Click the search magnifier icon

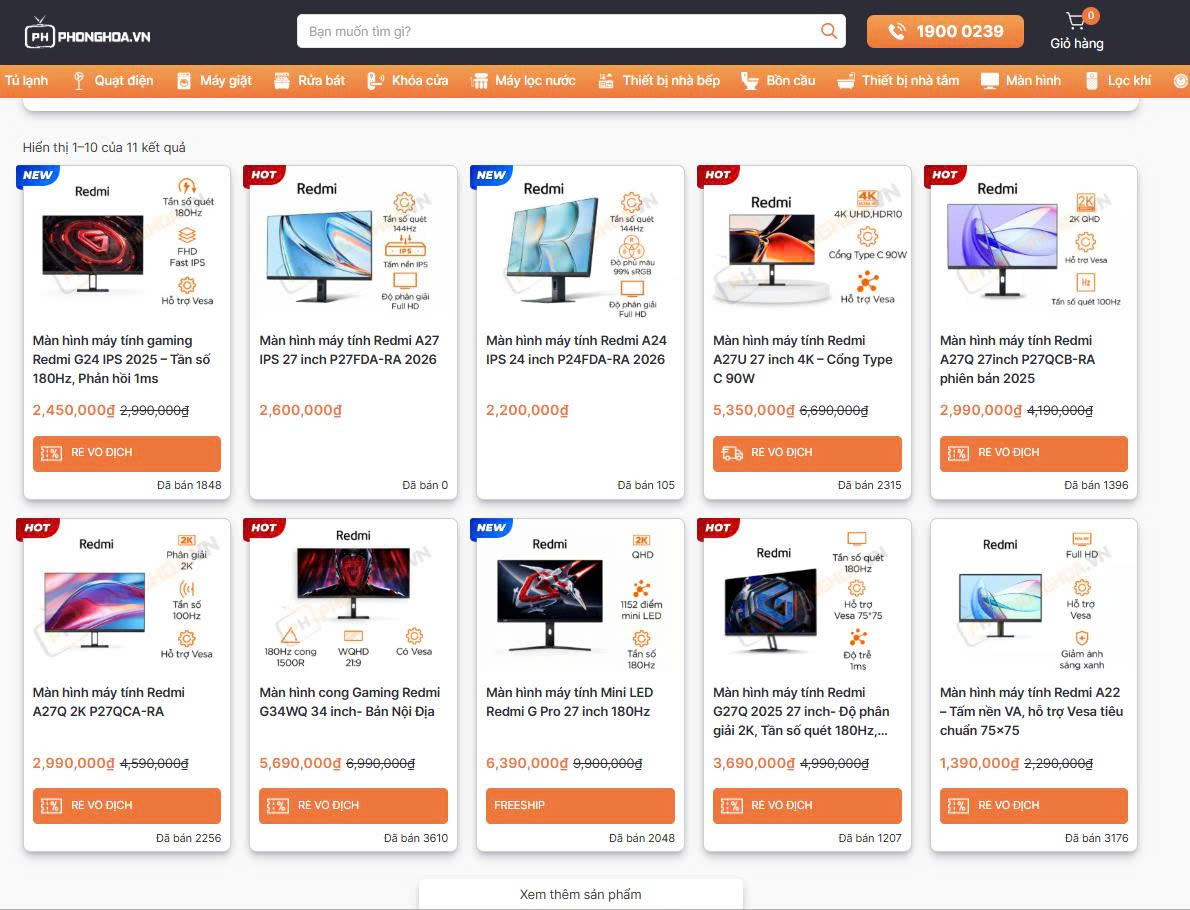pos(828,31)
